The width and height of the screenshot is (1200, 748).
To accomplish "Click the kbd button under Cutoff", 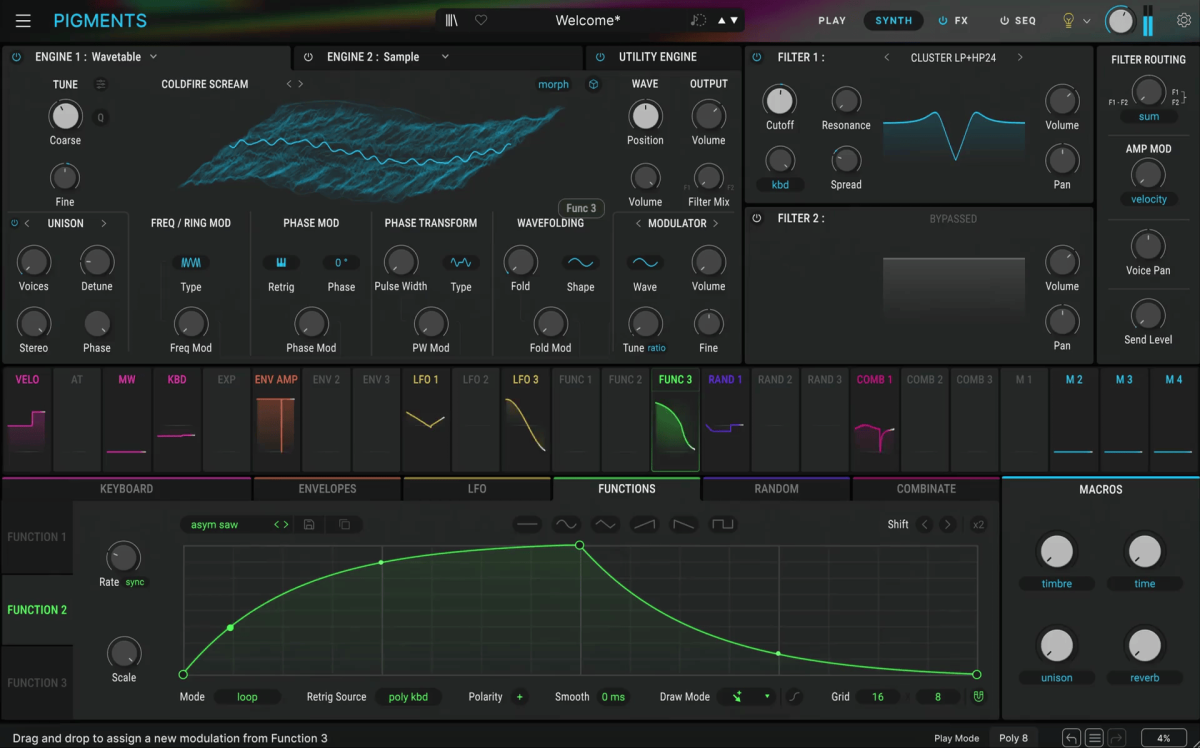I will coord(780,184).
